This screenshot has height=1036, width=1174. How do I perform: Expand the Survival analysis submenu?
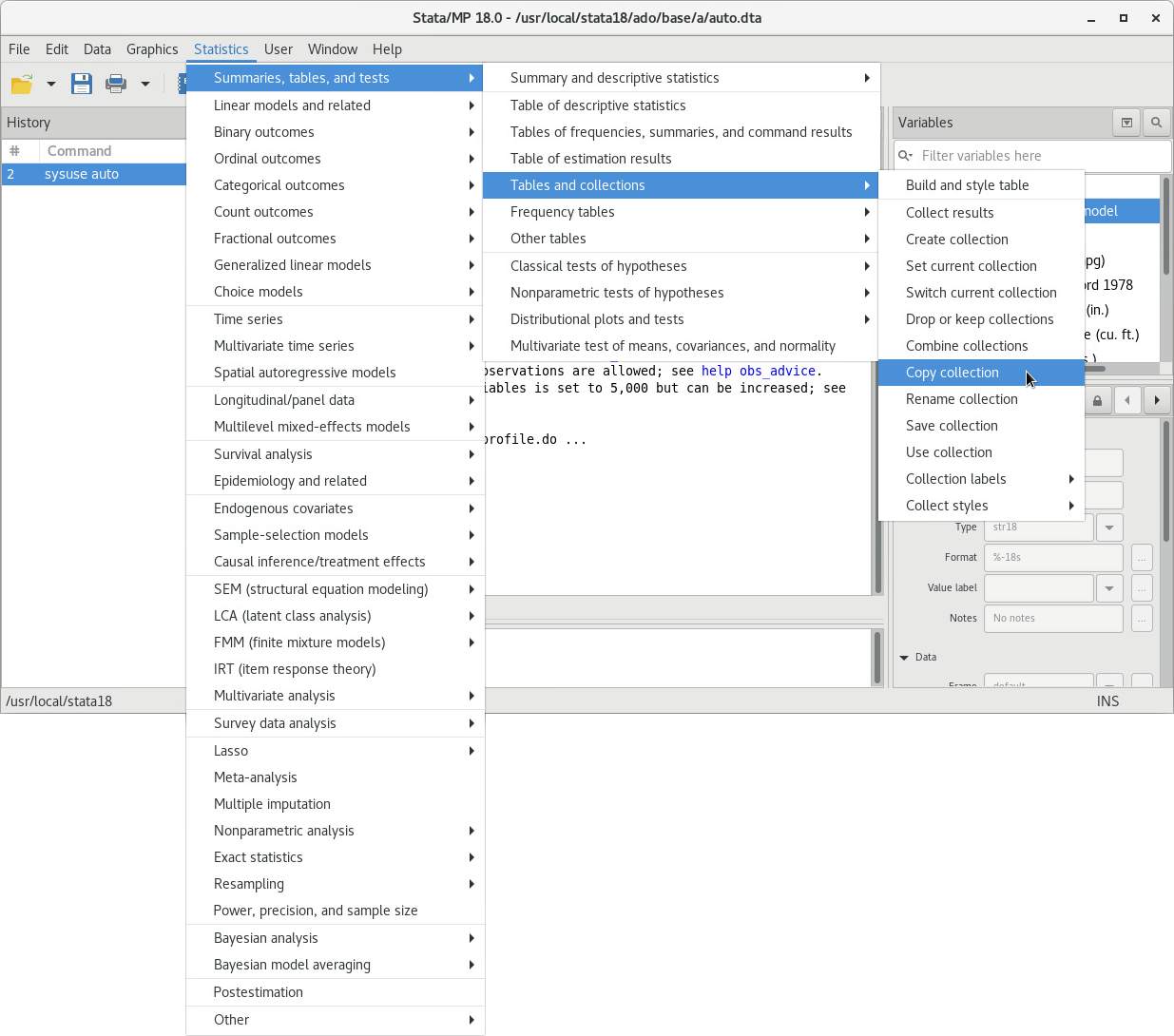[336, 454]
